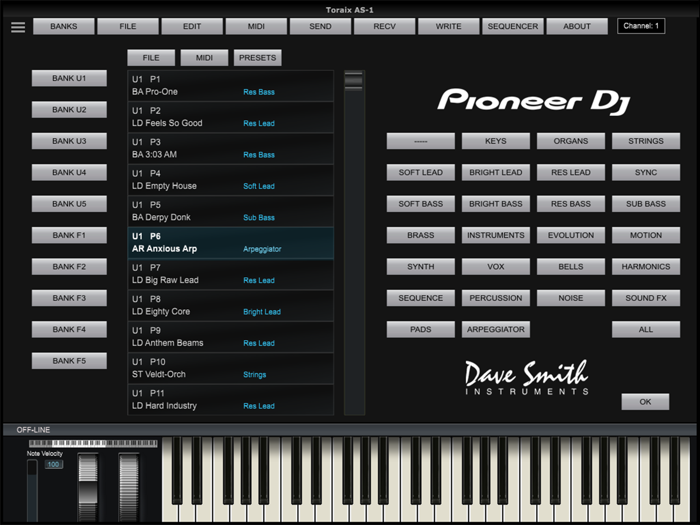
Task: Select BANK F5
Action: point(69,361)
